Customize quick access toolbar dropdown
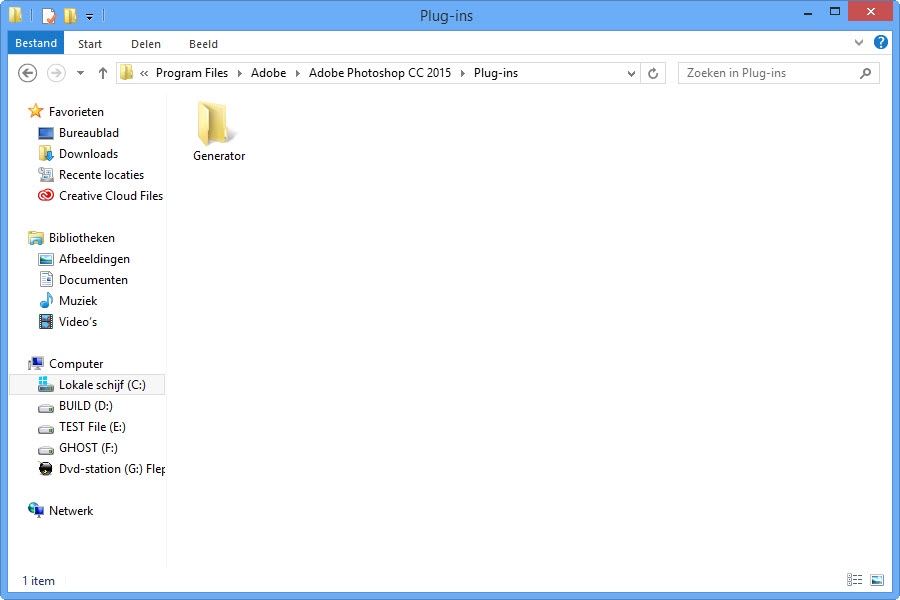Viewport: 900px width, 600px height. (89, 16)
